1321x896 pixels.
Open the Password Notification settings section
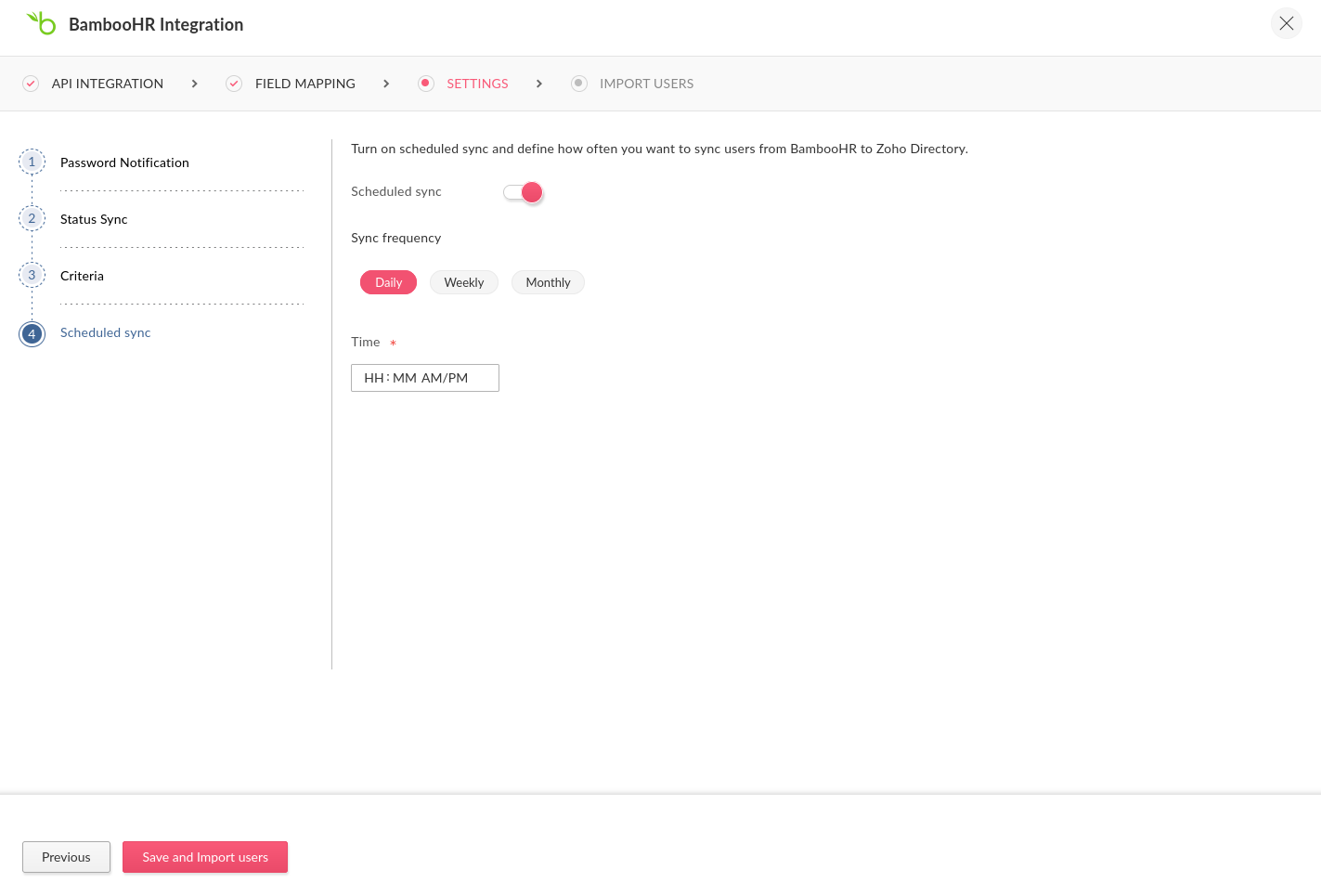(x=124, y=162)
